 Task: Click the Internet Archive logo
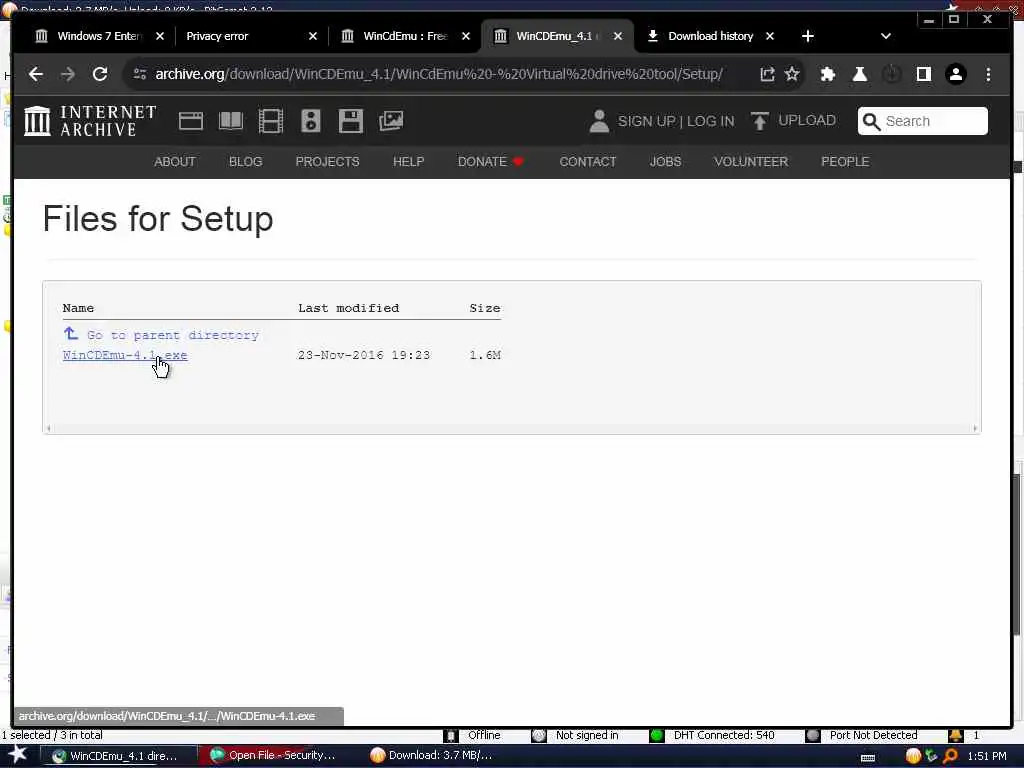(90, 121)
